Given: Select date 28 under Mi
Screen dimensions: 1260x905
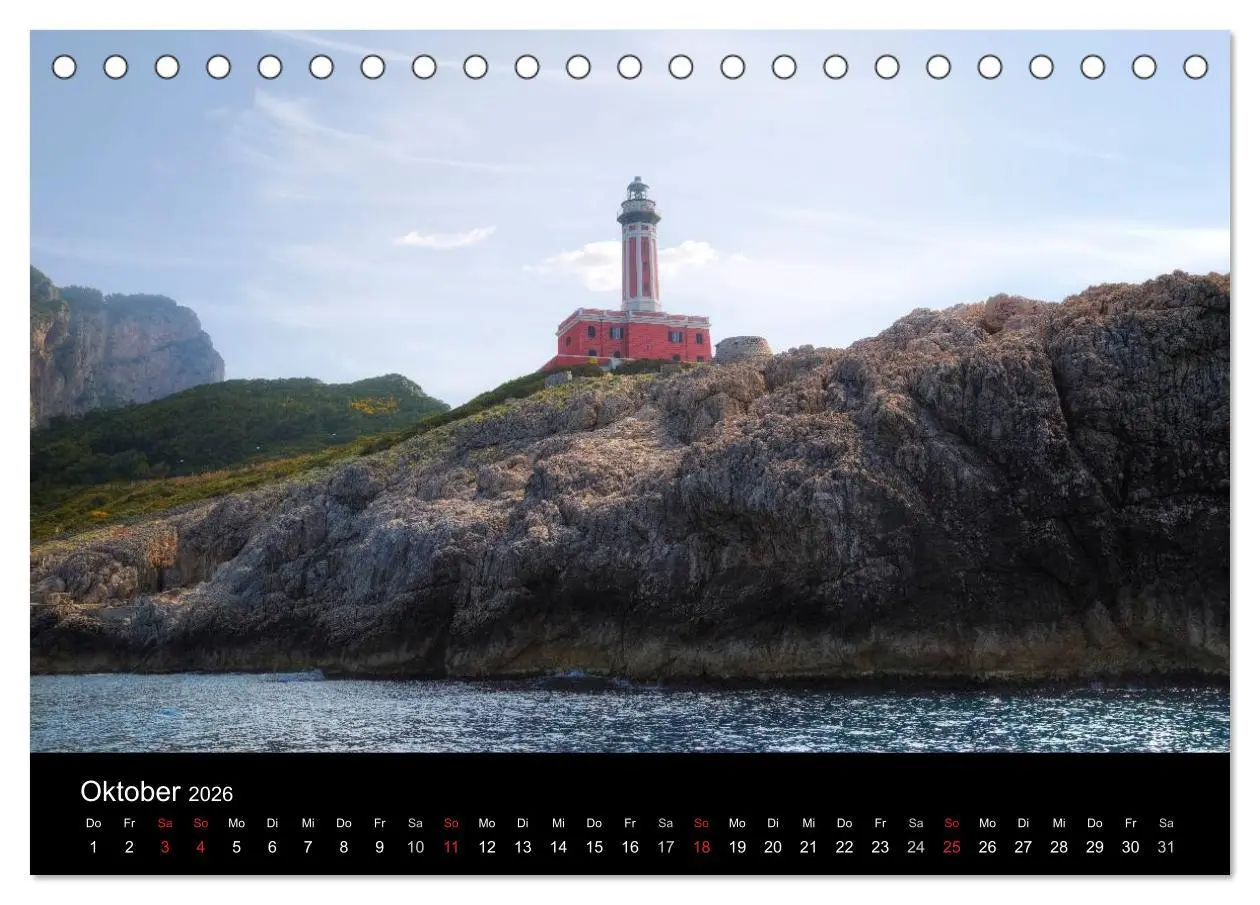Looking at the screenshot, I should [x=1059, y=847].
